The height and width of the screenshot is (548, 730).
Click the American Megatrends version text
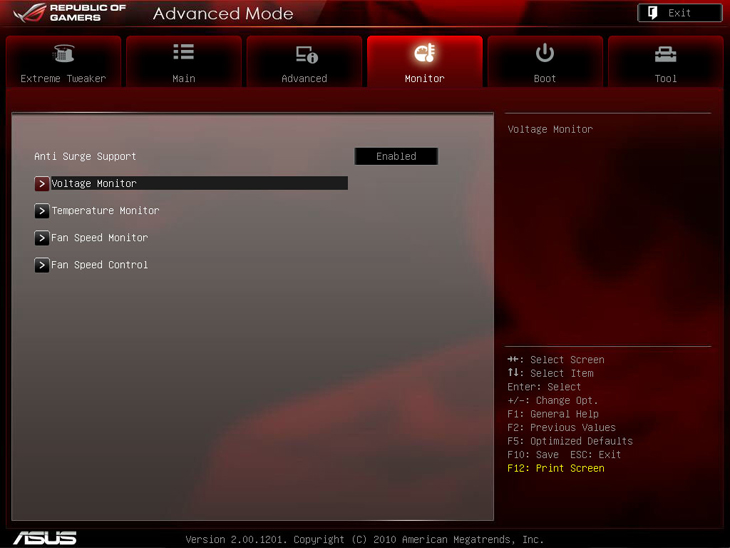365,539
